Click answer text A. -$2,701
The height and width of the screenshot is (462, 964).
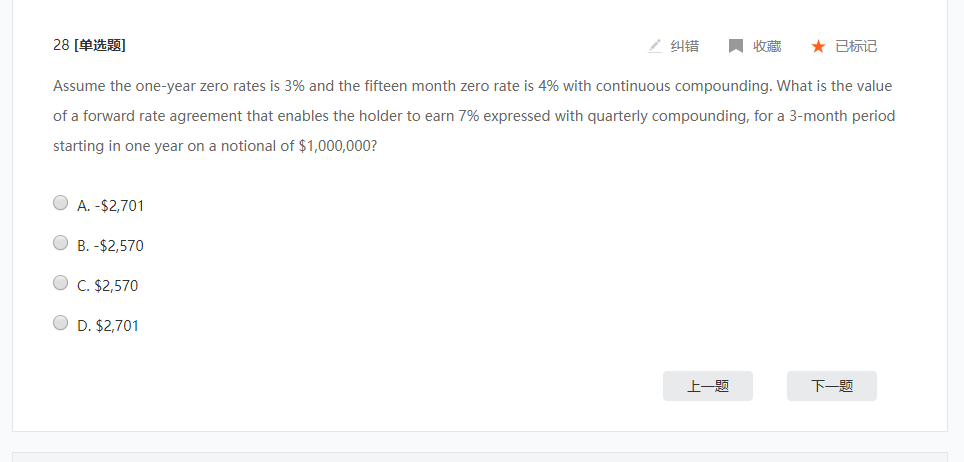click(111, 205)
